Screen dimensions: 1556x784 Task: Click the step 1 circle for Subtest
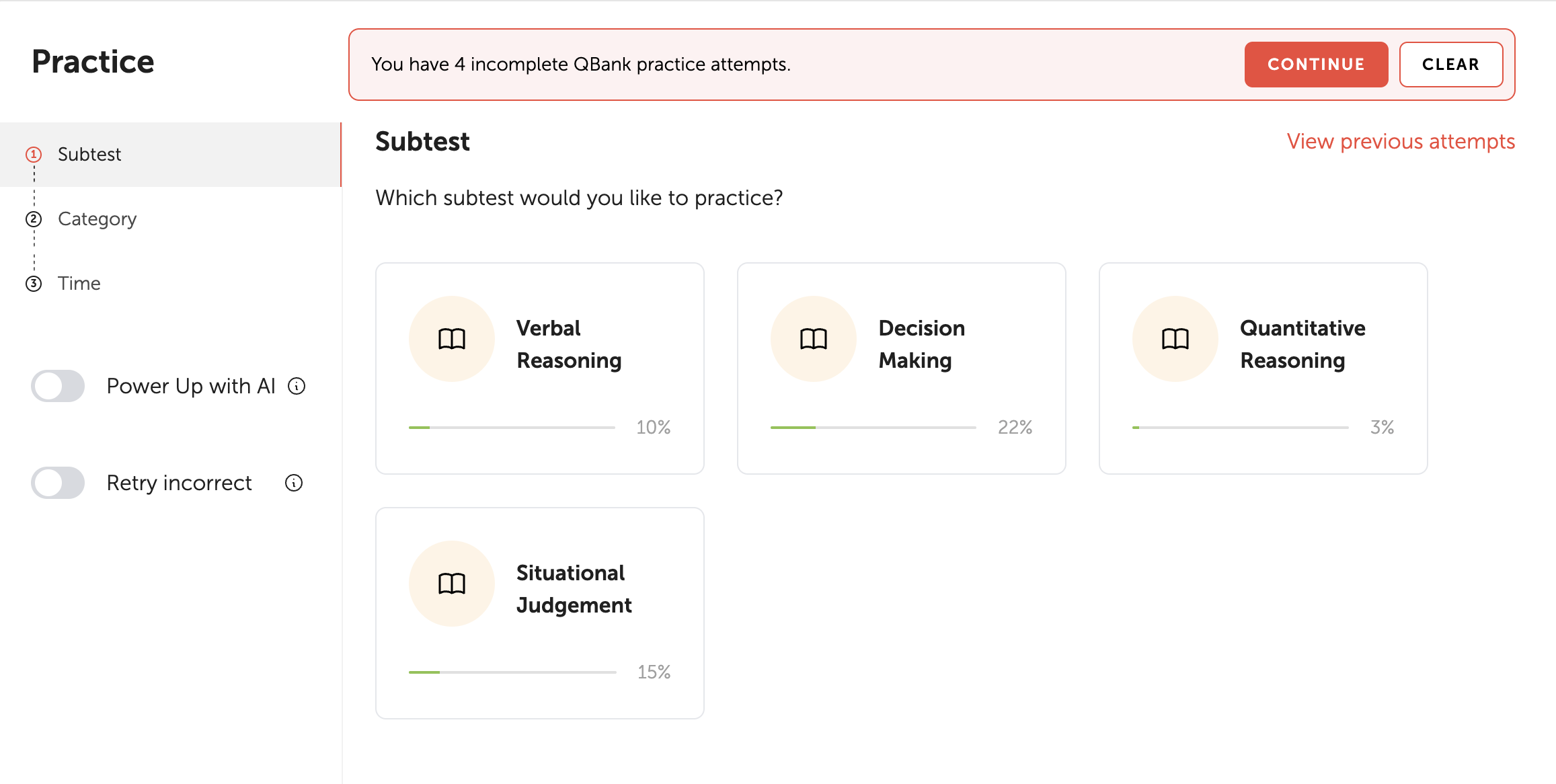pos(34,155)
